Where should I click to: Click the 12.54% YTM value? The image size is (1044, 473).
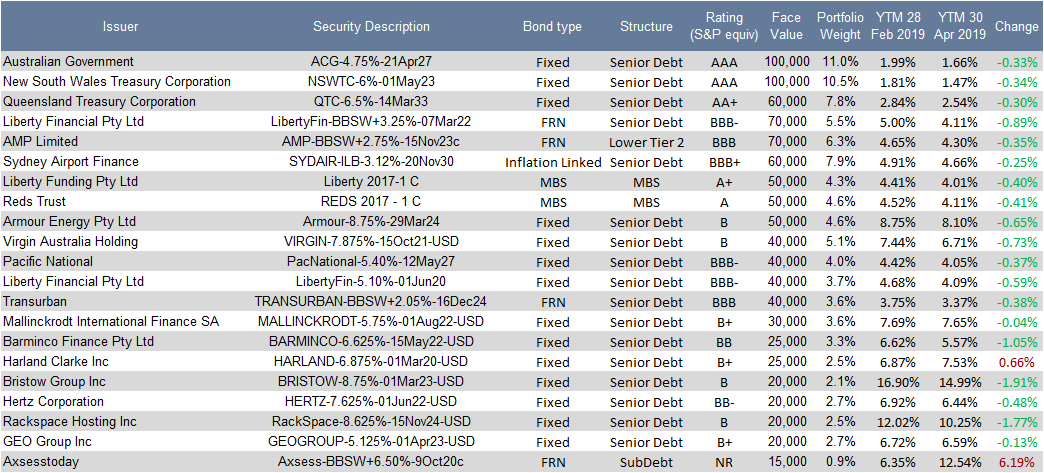tap(959, 462)
